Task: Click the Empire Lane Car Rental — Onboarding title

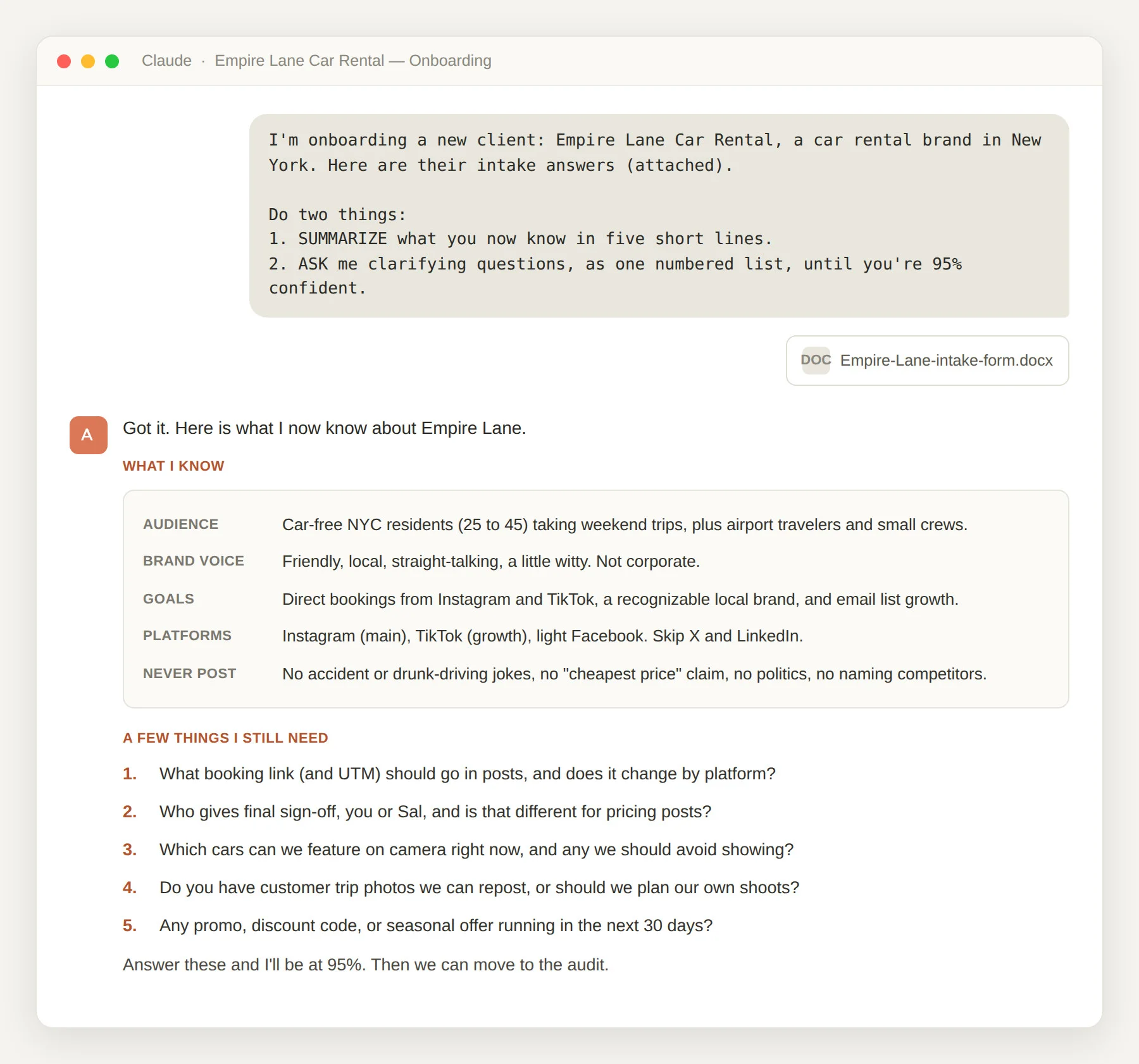Action: click(353, 61)
